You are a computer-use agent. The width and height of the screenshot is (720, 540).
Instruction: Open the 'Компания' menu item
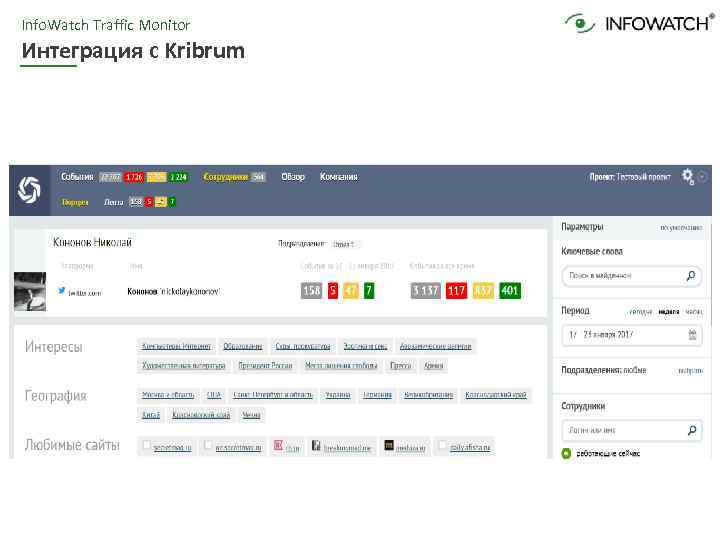pyautogui.click(x=338, y=177)
